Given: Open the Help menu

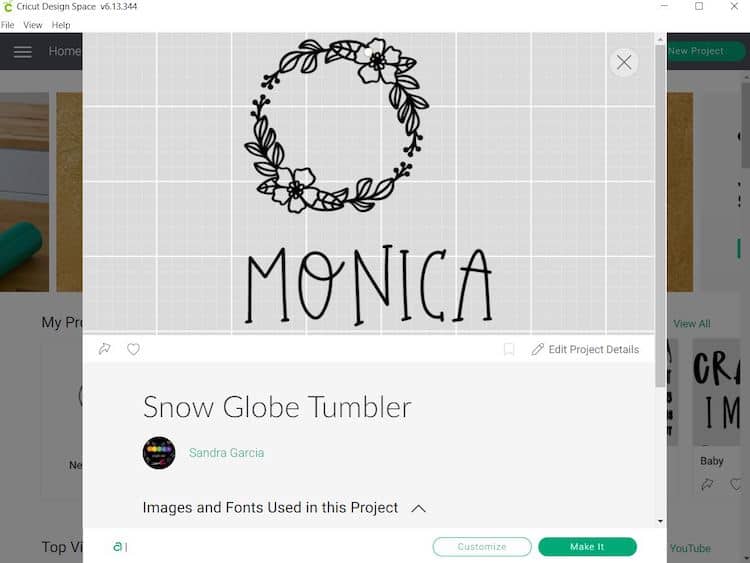Looking at the screenshot, I should point(61,25).
